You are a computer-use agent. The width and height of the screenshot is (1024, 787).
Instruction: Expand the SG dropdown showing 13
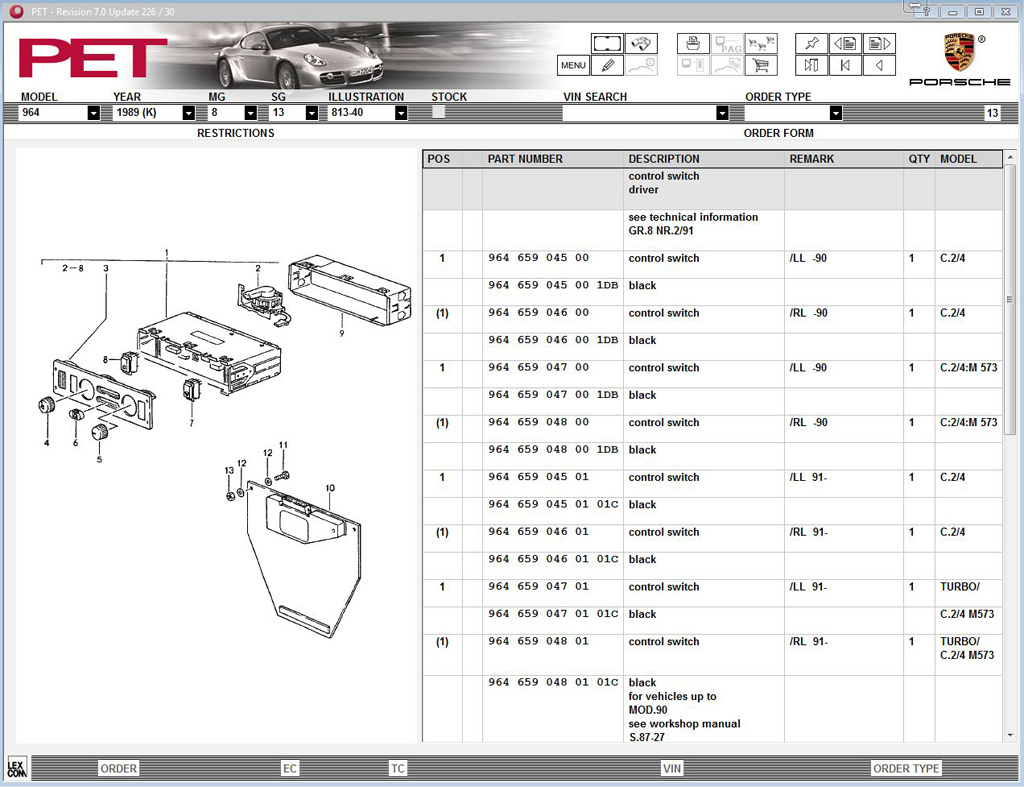click(312, 113)
